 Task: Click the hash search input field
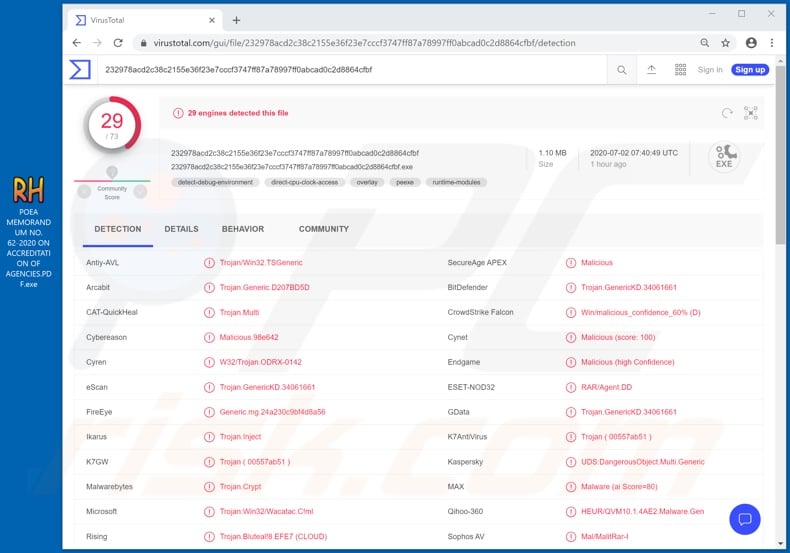[353, 70]
